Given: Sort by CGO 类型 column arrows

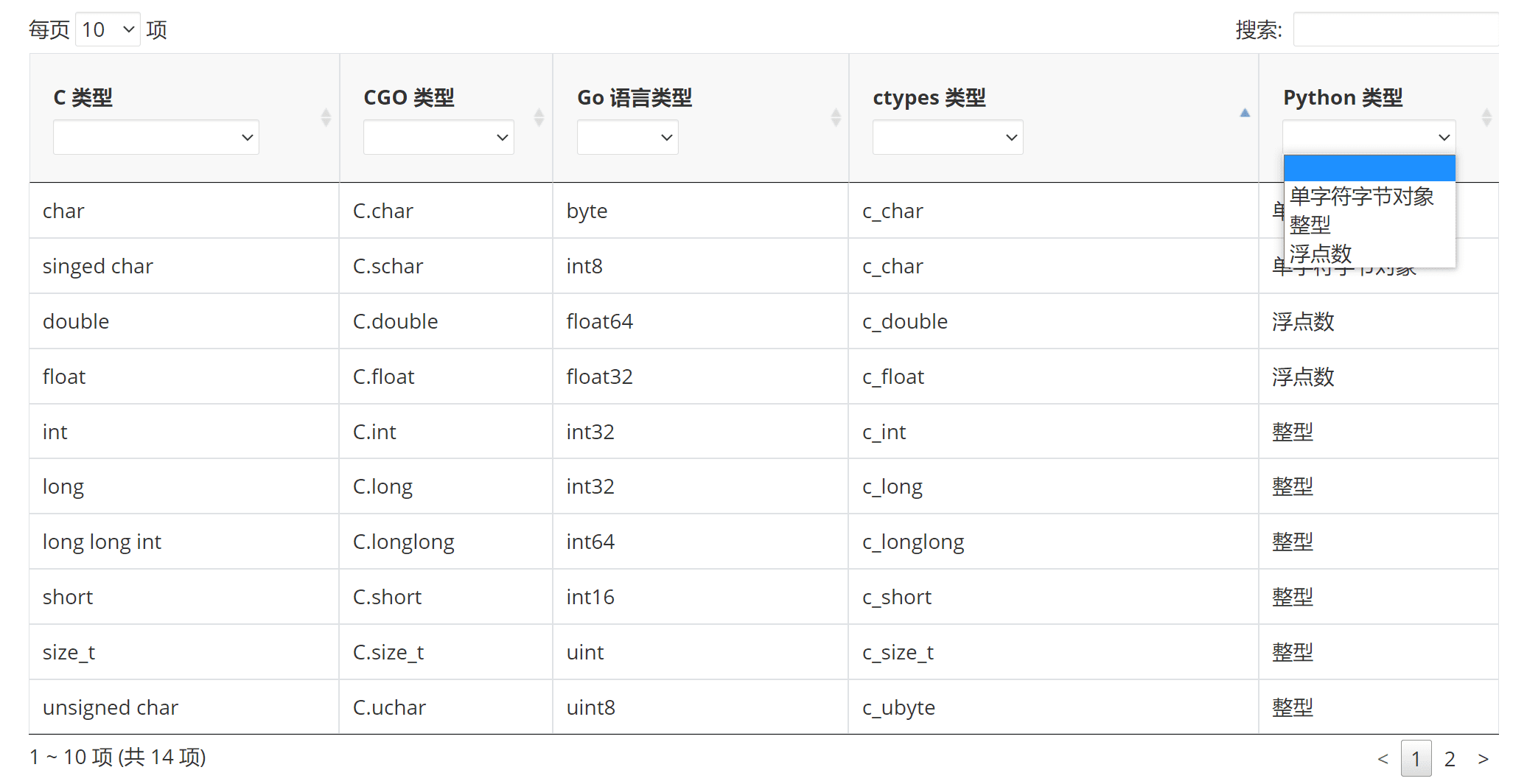Looking at the screenshot, I should coord(539,117).
